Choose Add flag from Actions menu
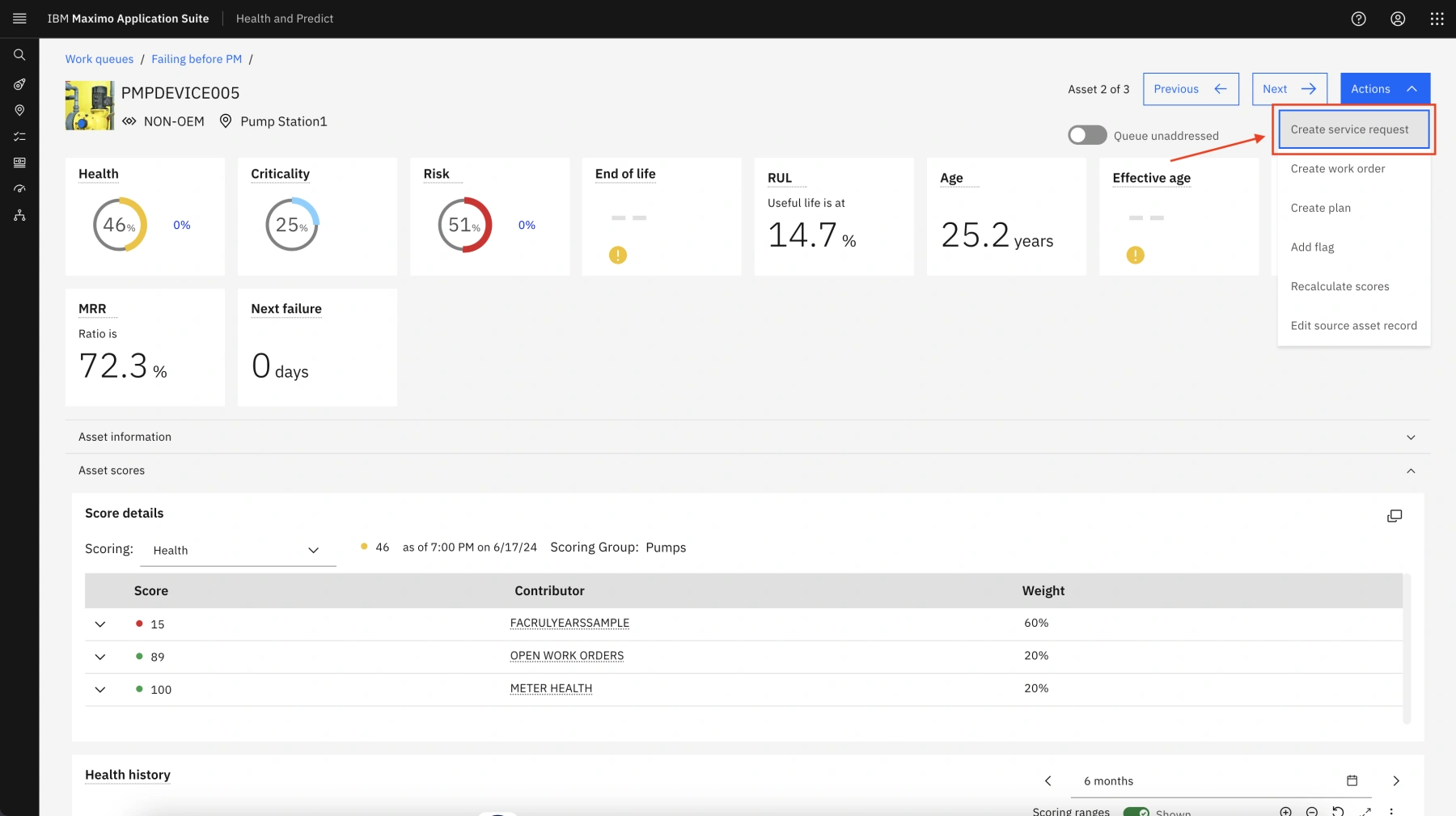 point(1354,247)
